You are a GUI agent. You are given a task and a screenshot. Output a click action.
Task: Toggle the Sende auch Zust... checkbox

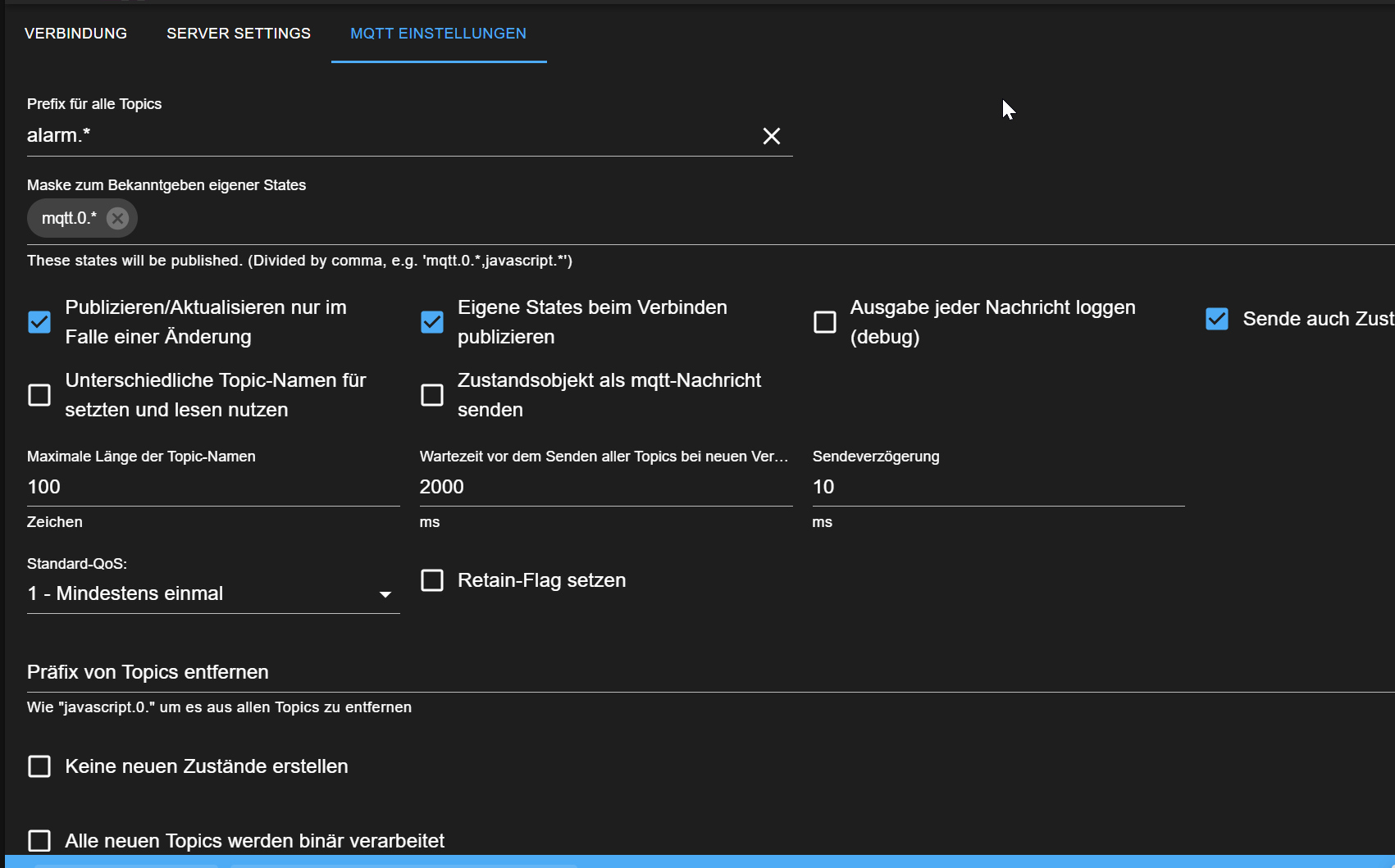click(1217, 319)
